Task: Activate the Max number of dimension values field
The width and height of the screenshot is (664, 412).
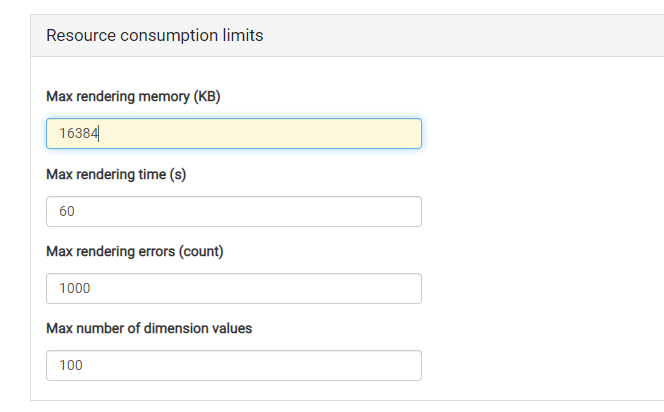Action: pos(234,365)
